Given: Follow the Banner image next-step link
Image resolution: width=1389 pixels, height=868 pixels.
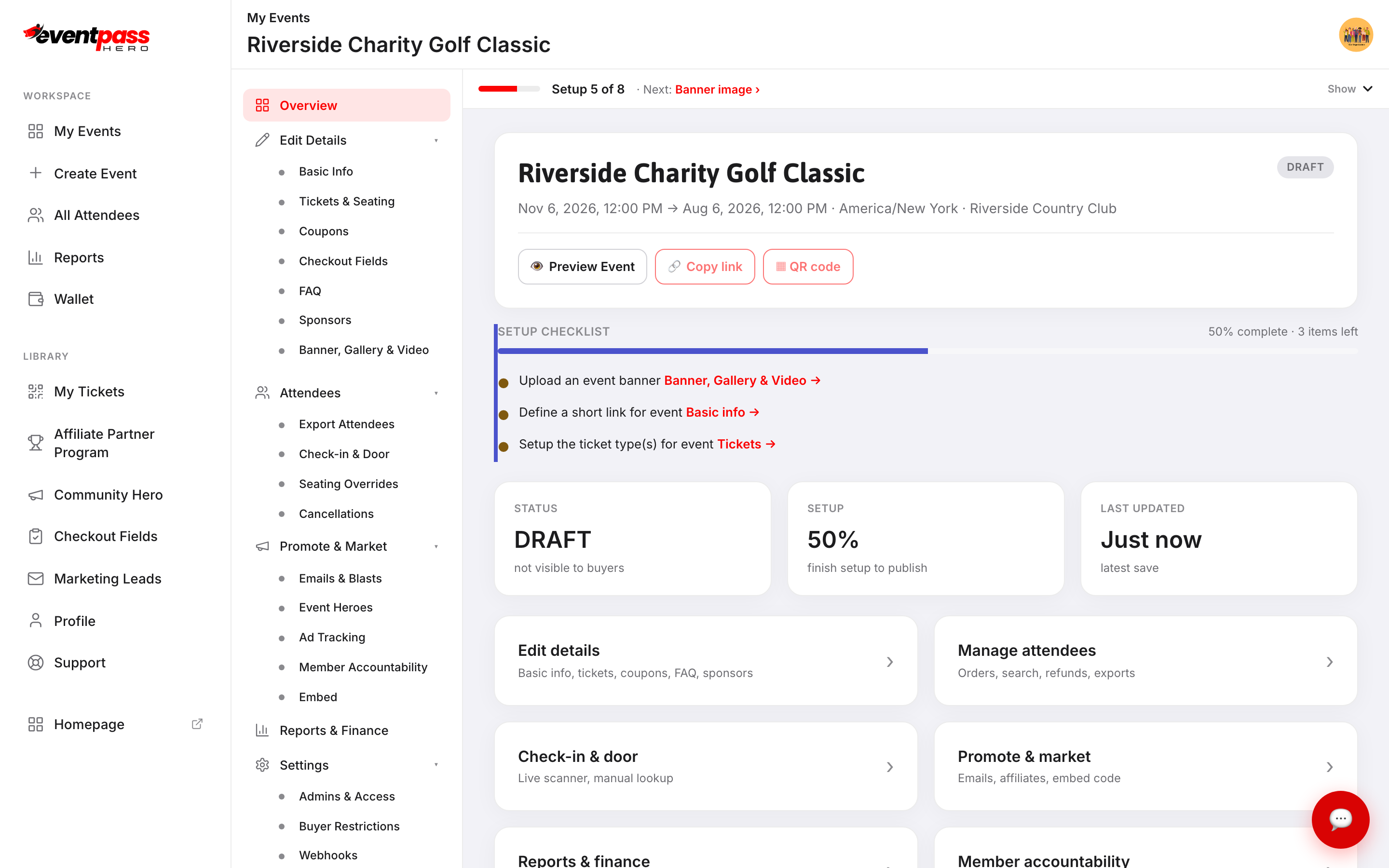Looking at the screenshot, I should pos(718,90).
